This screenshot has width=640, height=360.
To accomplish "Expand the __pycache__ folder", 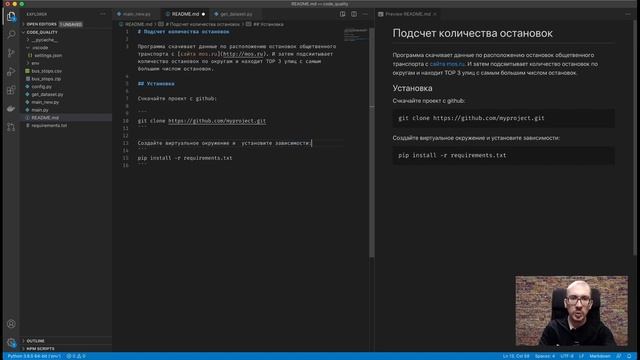I will [44, 40].
